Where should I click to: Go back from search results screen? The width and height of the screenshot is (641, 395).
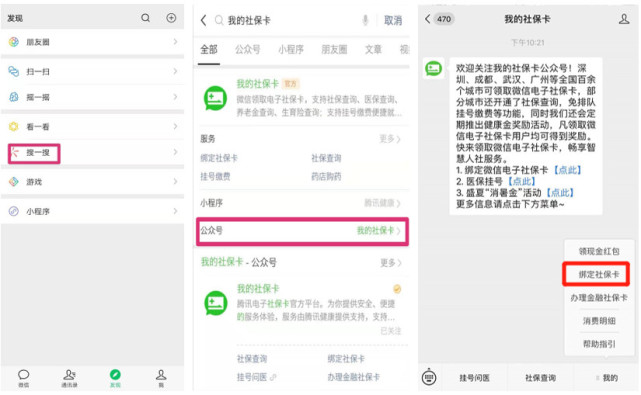tap(204, 20)
